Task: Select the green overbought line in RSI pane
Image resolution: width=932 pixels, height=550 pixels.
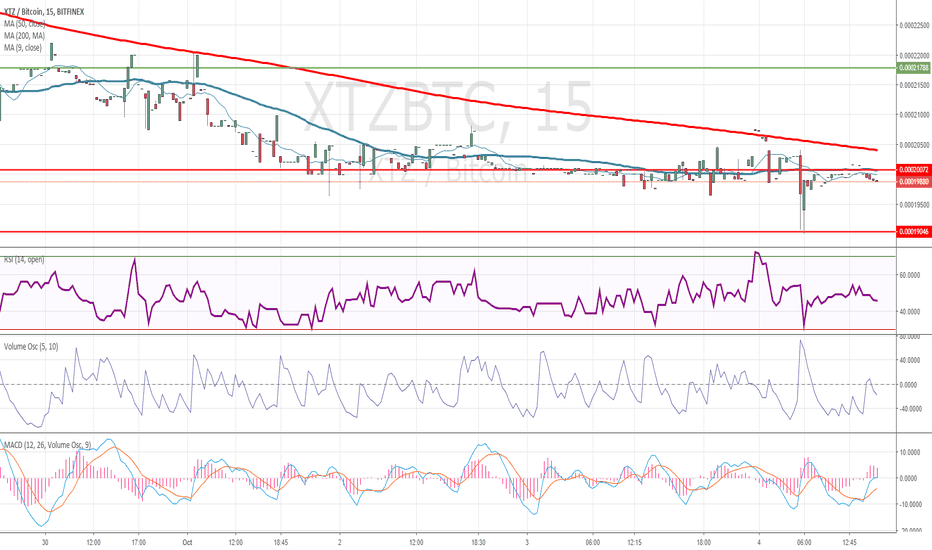Action: tap(447, 257)
